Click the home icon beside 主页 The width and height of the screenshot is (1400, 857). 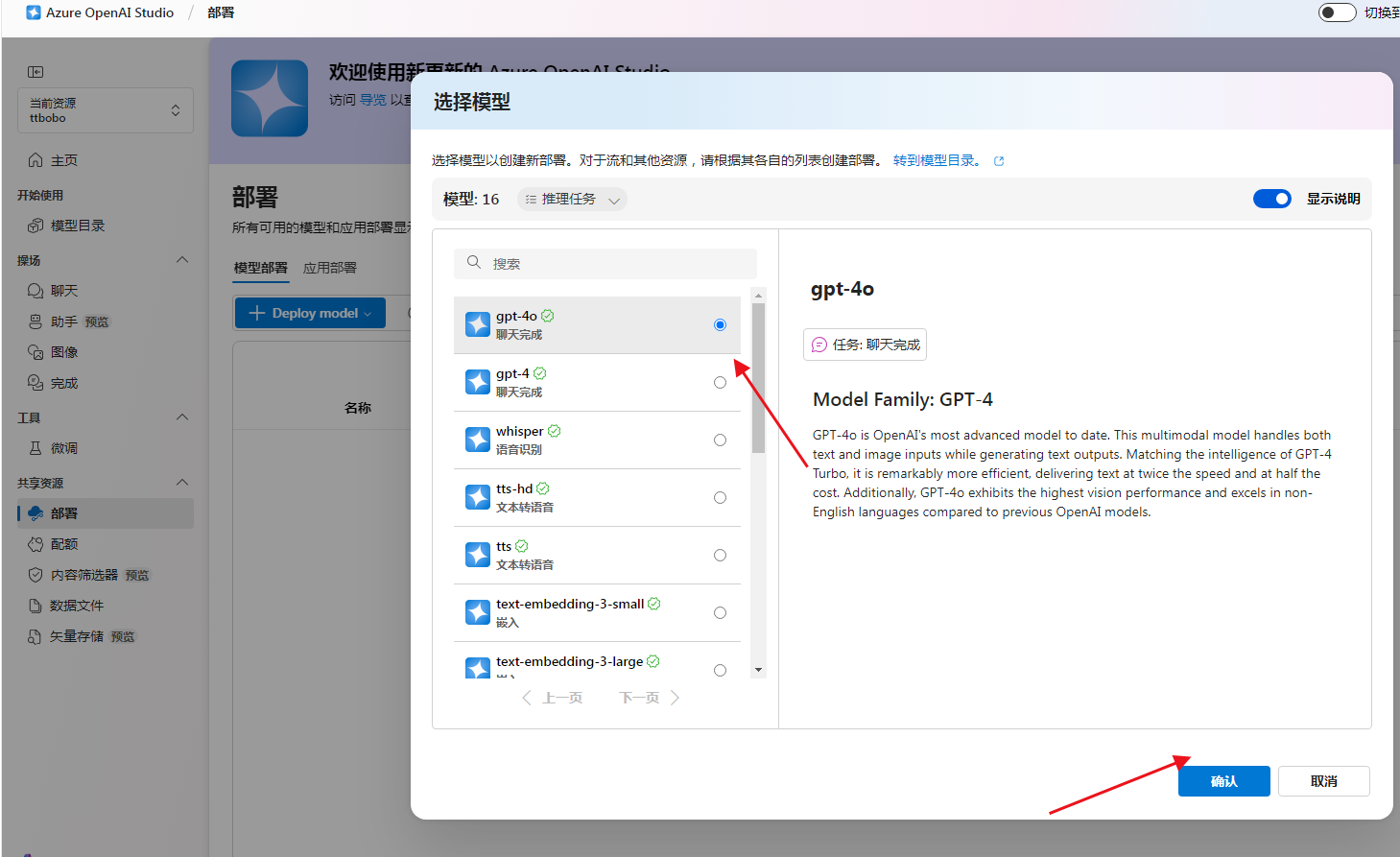click(x=36, y=160)
